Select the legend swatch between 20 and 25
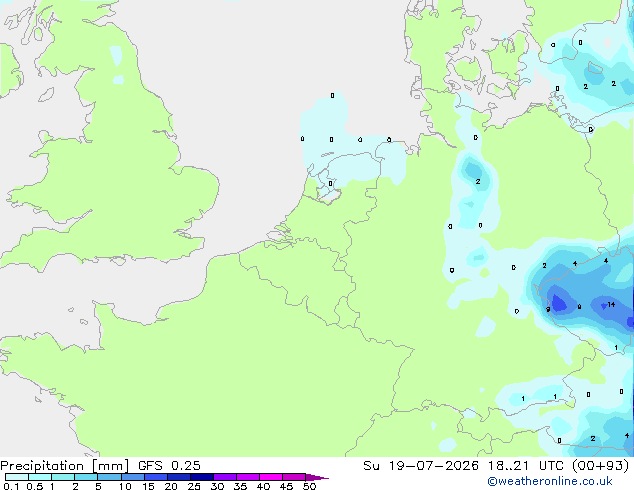This screenshot has height=490, width=634. pyautogui.click(x=179, y=477)
